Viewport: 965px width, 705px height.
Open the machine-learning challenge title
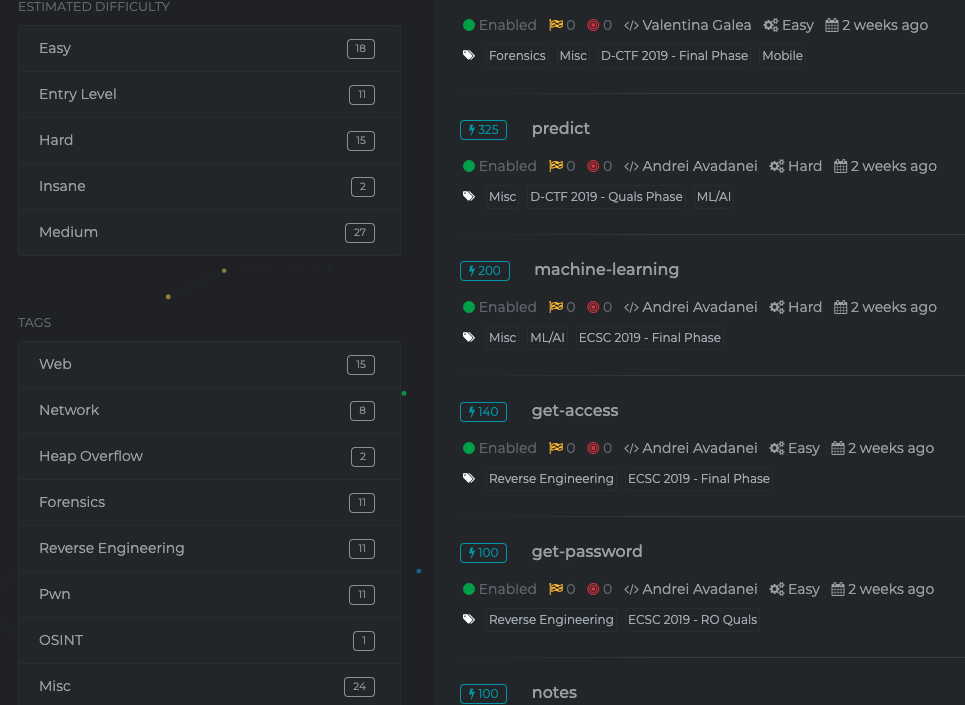pos(606,270)
